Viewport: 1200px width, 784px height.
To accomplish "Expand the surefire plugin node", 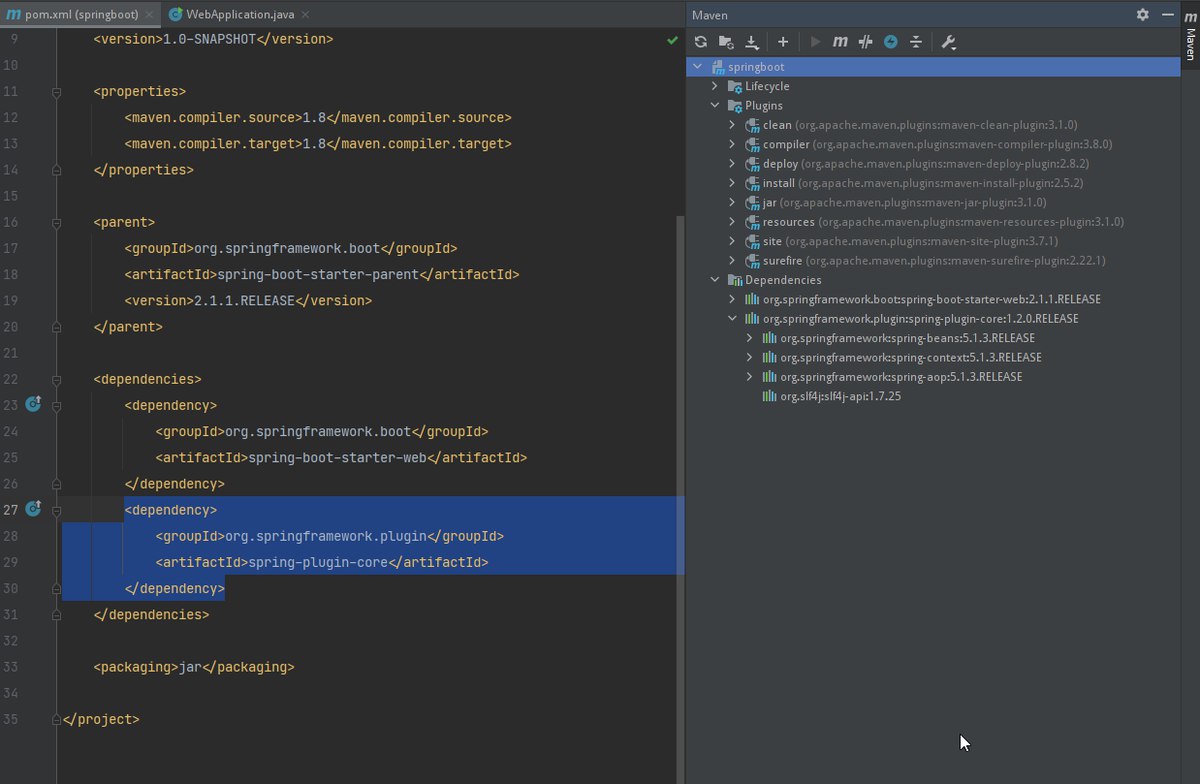I will pos(733,261).
